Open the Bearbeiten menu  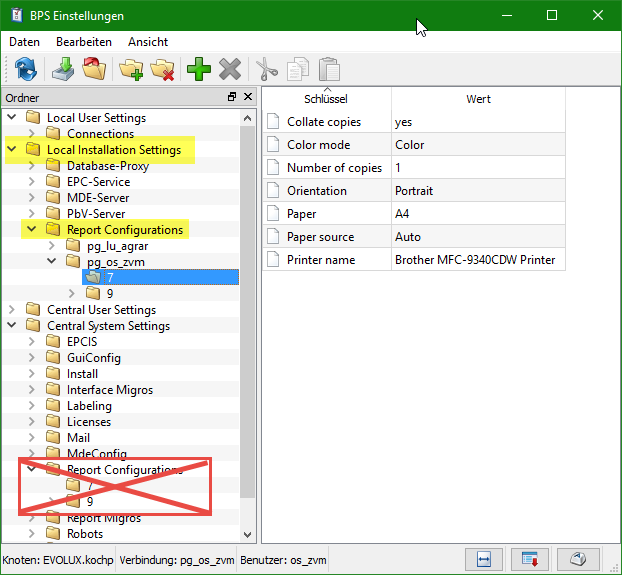coord(84,42)
